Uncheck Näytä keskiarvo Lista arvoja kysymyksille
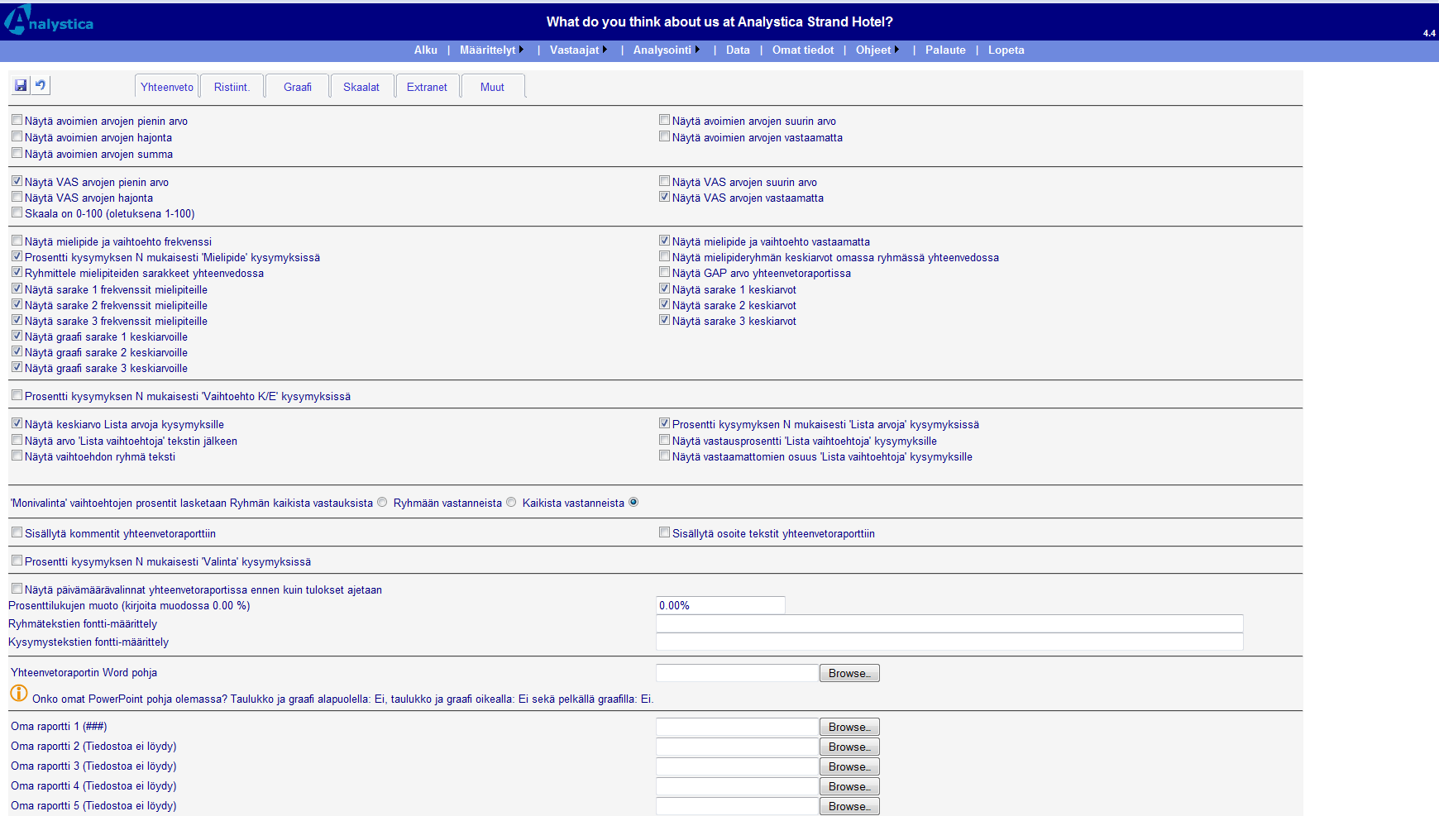 (17, 423)
